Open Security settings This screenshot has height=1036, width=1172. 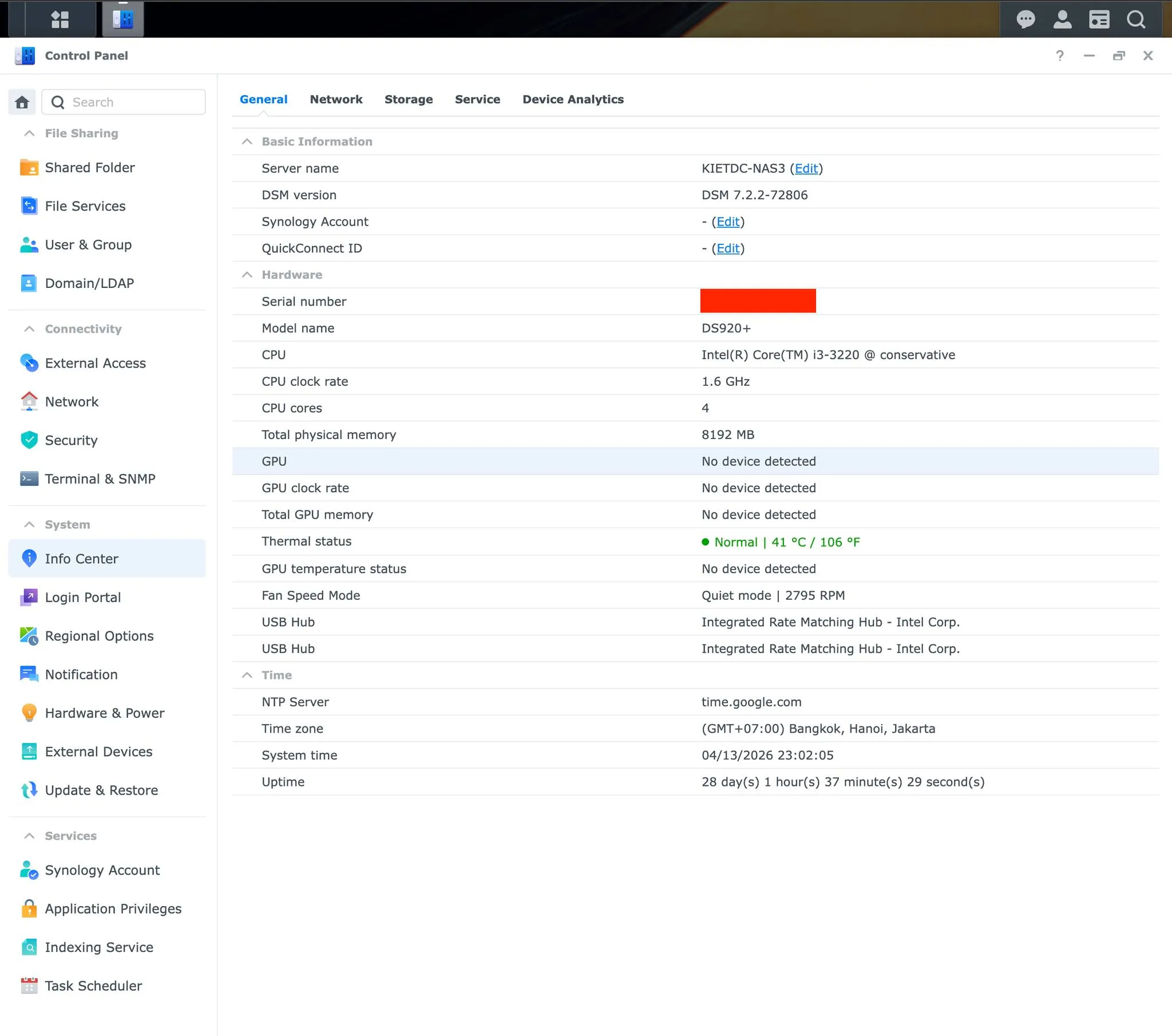tap(107, 440)
